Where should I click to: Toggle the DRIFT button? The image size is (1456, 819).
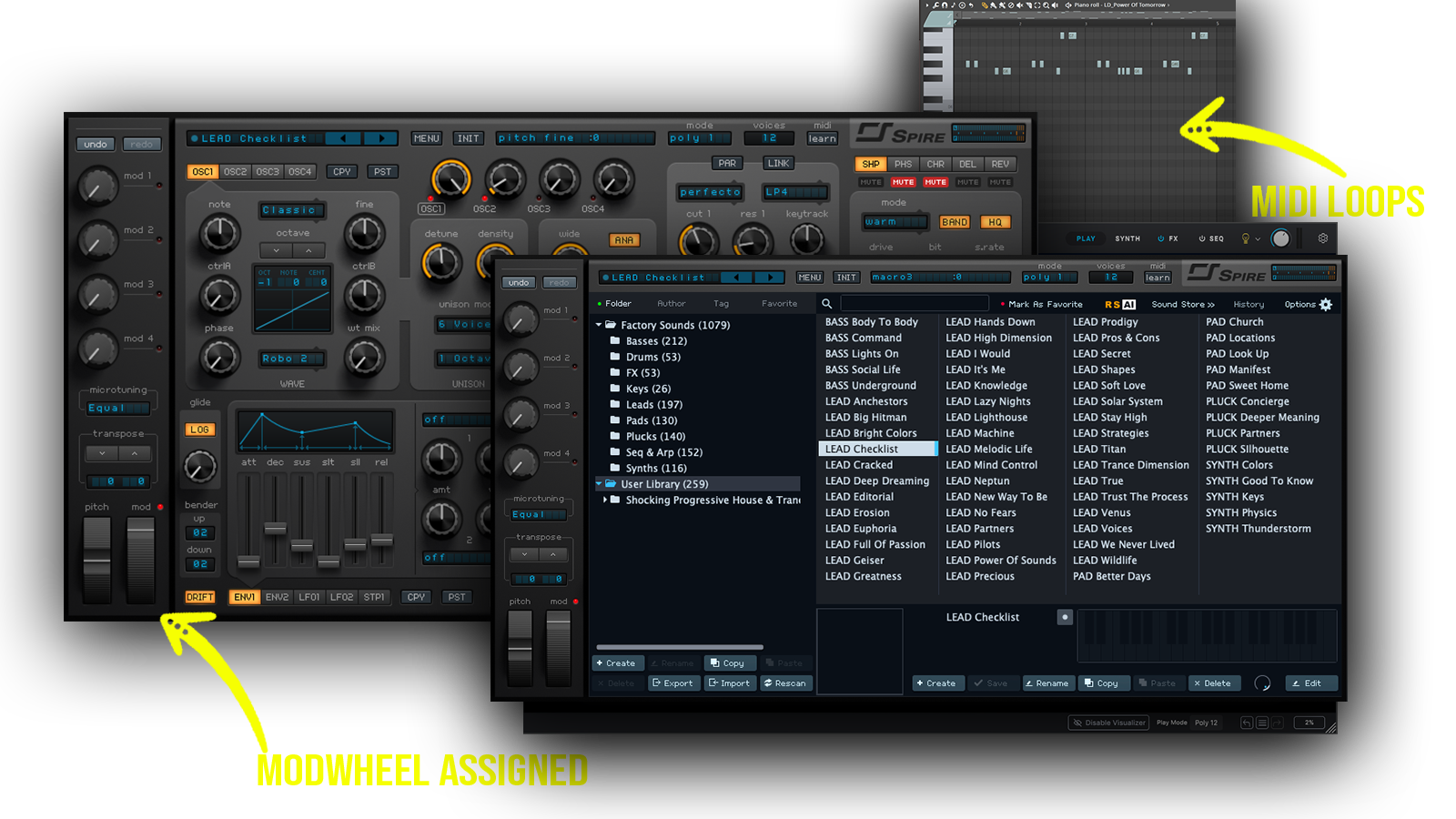click(200, 597)
